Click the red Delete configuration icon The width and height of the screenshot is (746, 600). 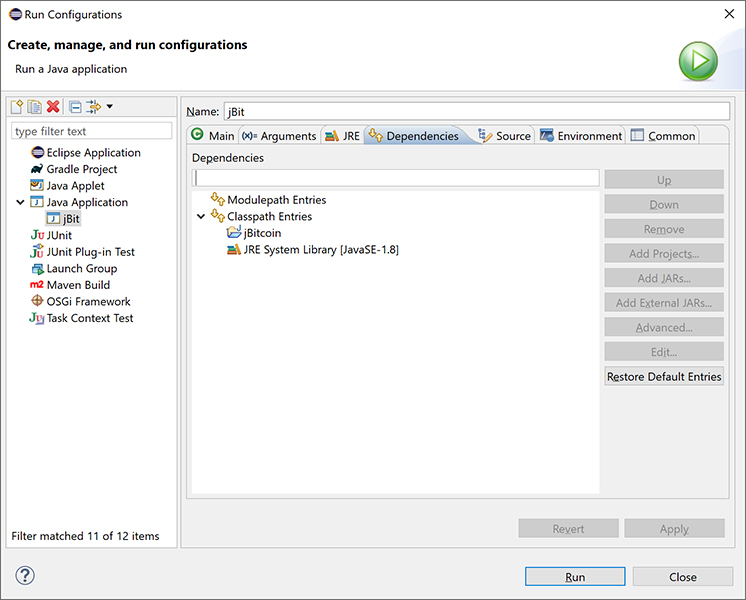click(x=53, y=107)
